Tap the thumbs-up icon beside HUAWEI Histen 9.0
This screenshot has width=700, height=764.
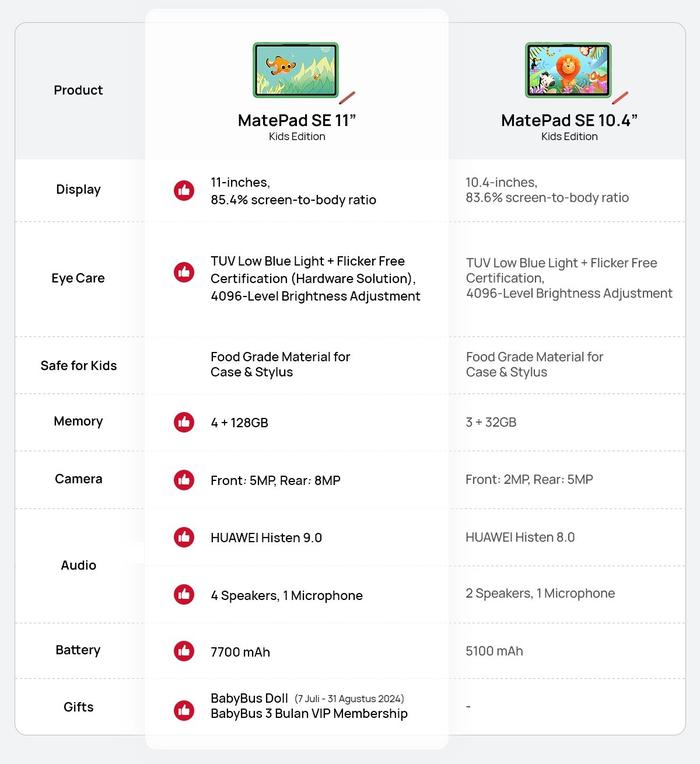pyautogui.click(x=184, y=537)
